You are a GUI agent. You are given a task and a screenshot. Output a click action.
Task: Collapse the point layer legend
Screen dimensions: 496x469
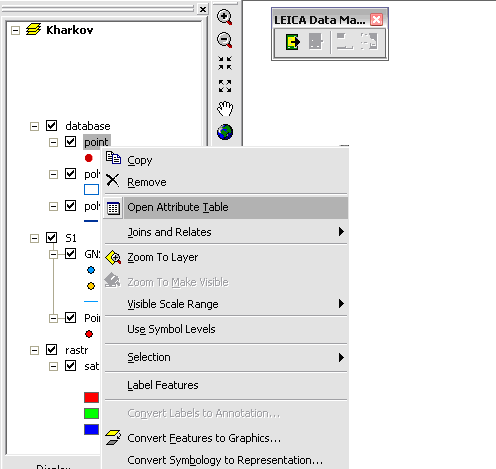(x=53, y=142)
